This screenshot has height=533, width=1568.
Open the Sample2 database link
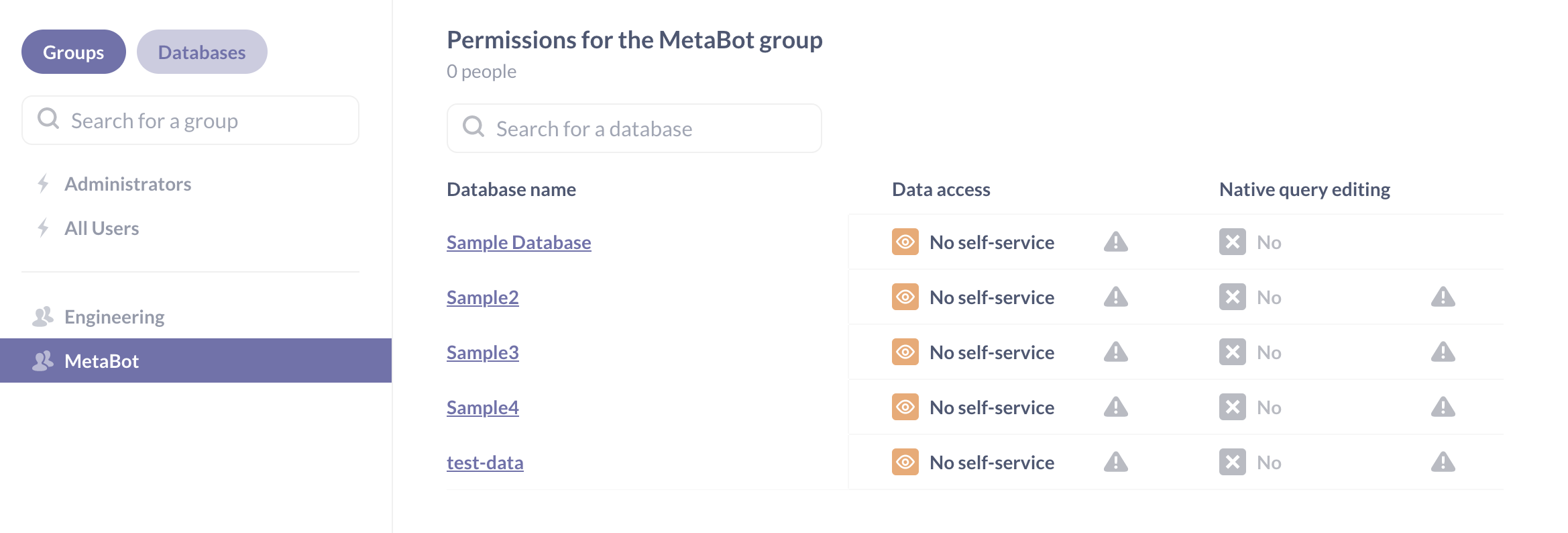tap(482, 297)
